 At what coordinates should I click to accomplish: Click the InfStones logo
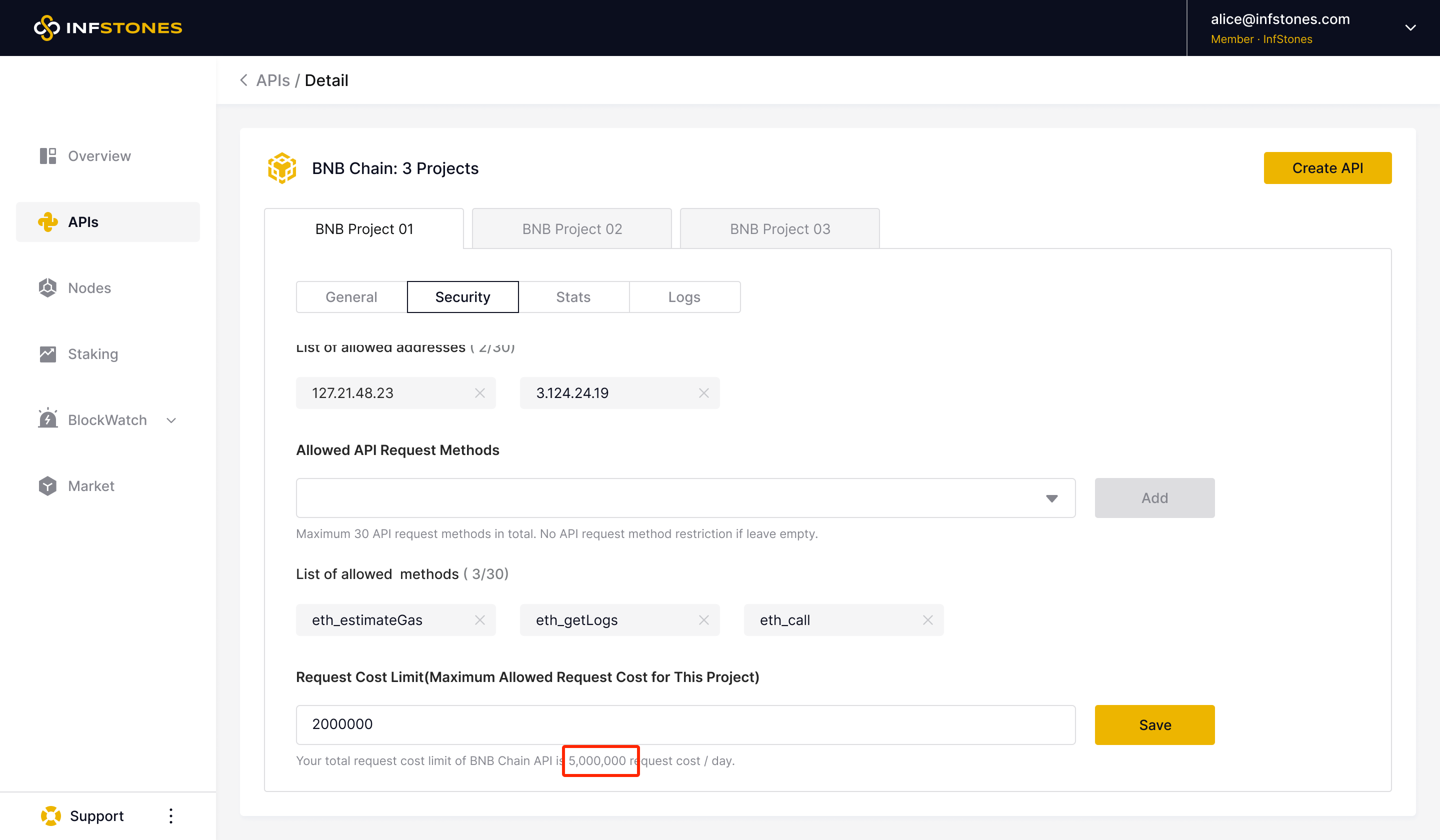pos(108,27)
